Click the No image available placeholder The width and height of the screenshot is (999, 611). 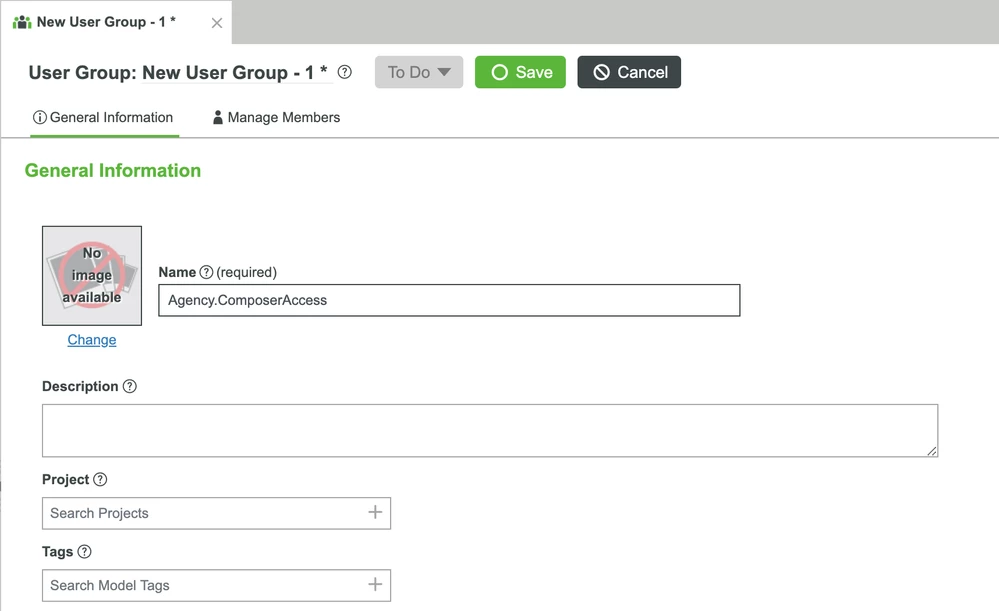(91, 274)
